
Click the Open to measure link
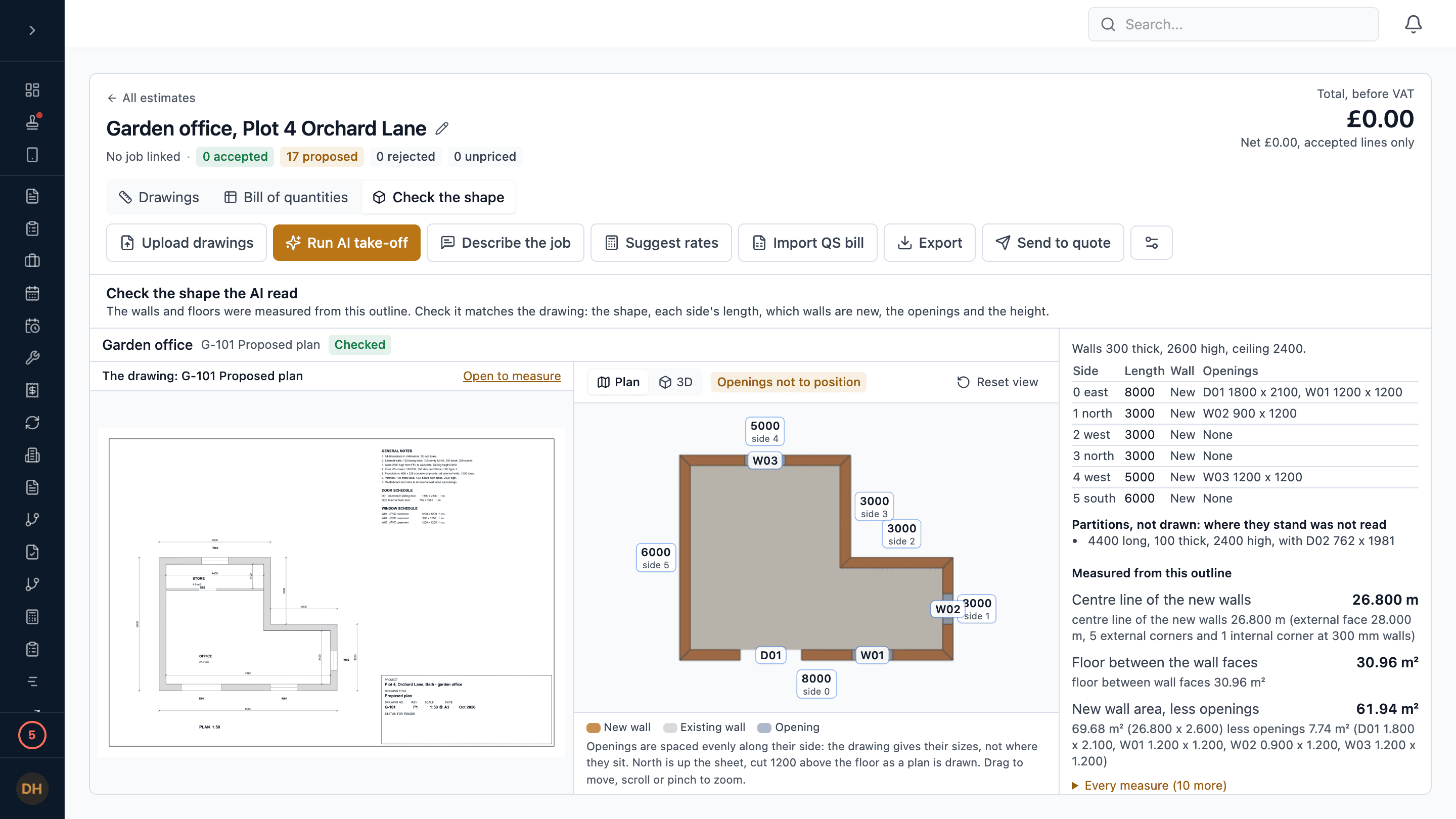[512, 376]
